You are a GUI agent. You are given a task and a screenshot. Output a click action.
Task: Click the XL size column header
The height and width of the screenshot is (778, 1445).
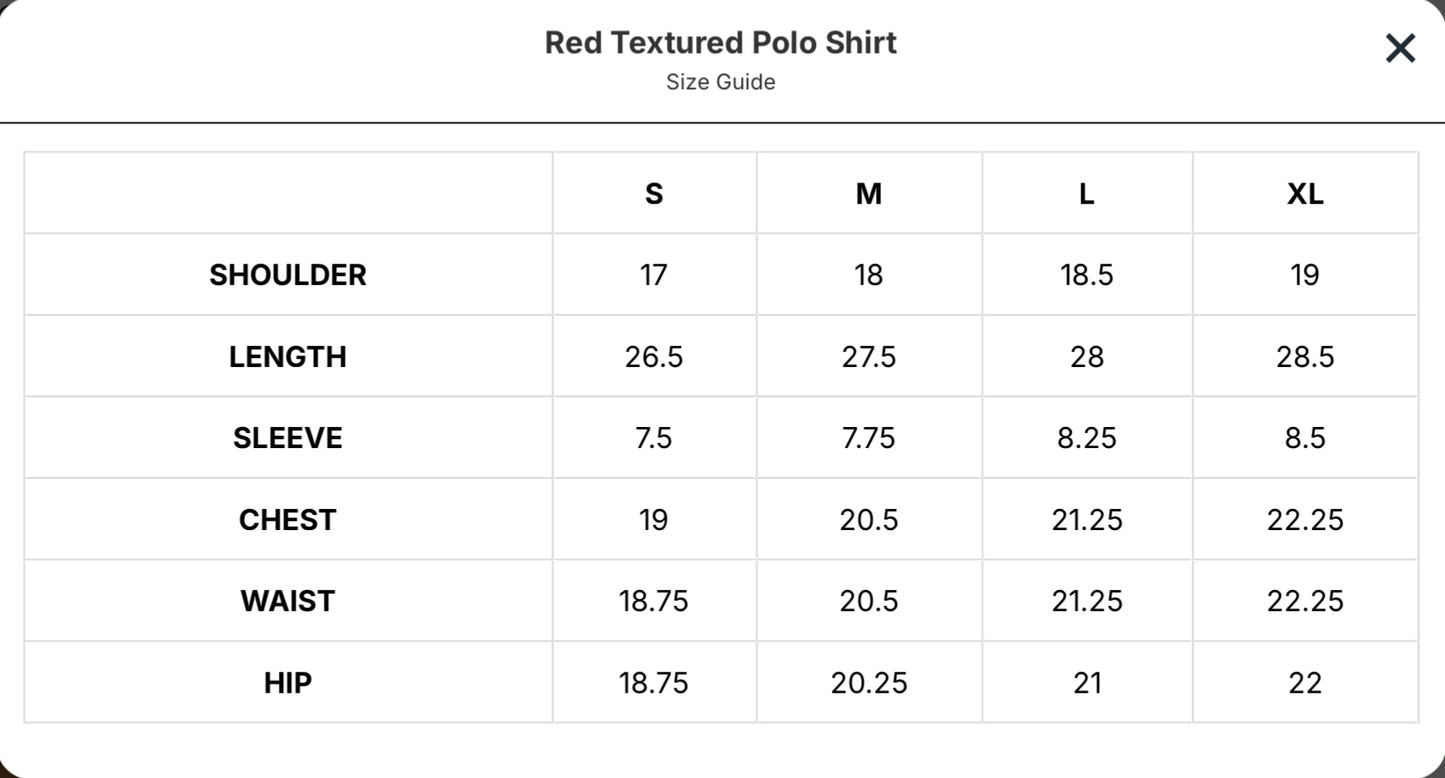(1305, 193)
